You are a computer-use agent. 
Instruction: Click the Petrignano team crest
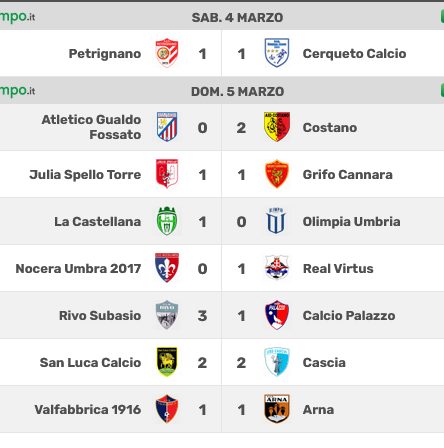[x=167, y=53]
